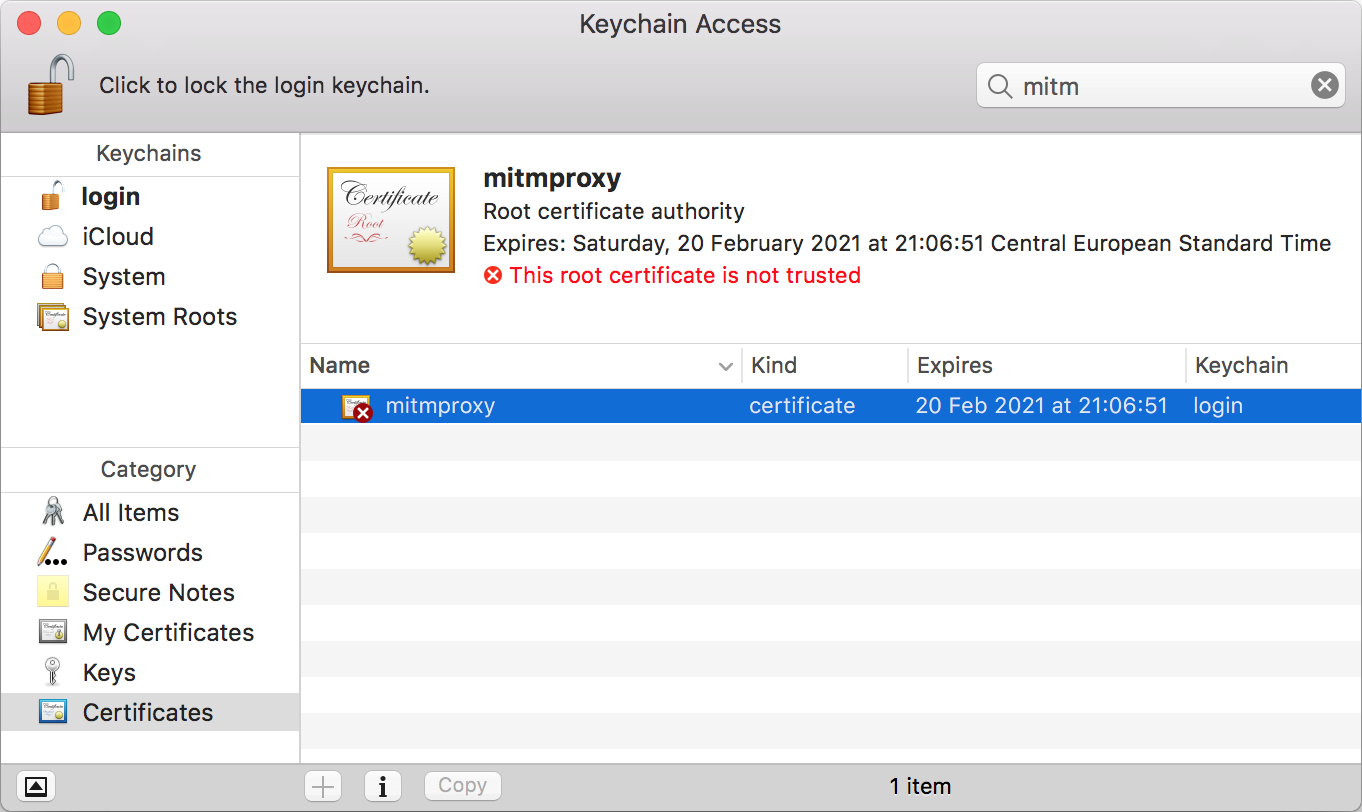Screen dimensions: 1362x812
Task: Show All Items category
Action: [x=130, y=513]
